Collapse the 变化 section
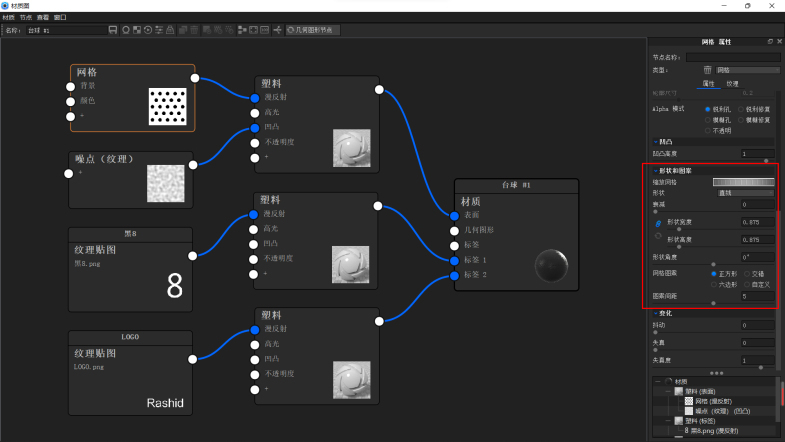Viewport: 785px width, 442px height. click(656, 313)
